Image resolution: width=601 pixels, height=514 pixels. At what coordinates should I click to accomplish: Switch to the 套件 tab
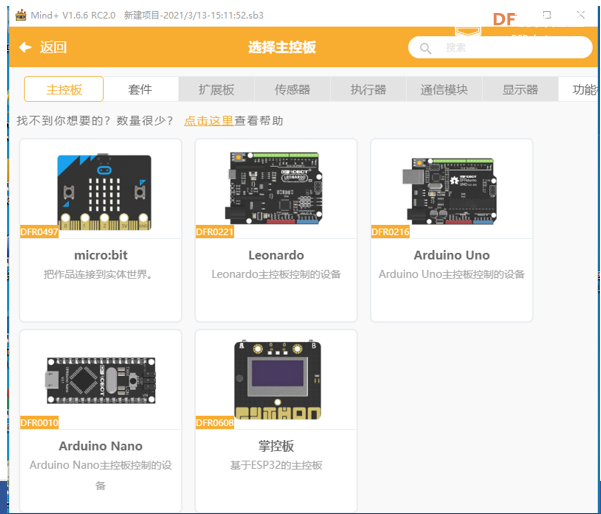click(x=140, y=89)
